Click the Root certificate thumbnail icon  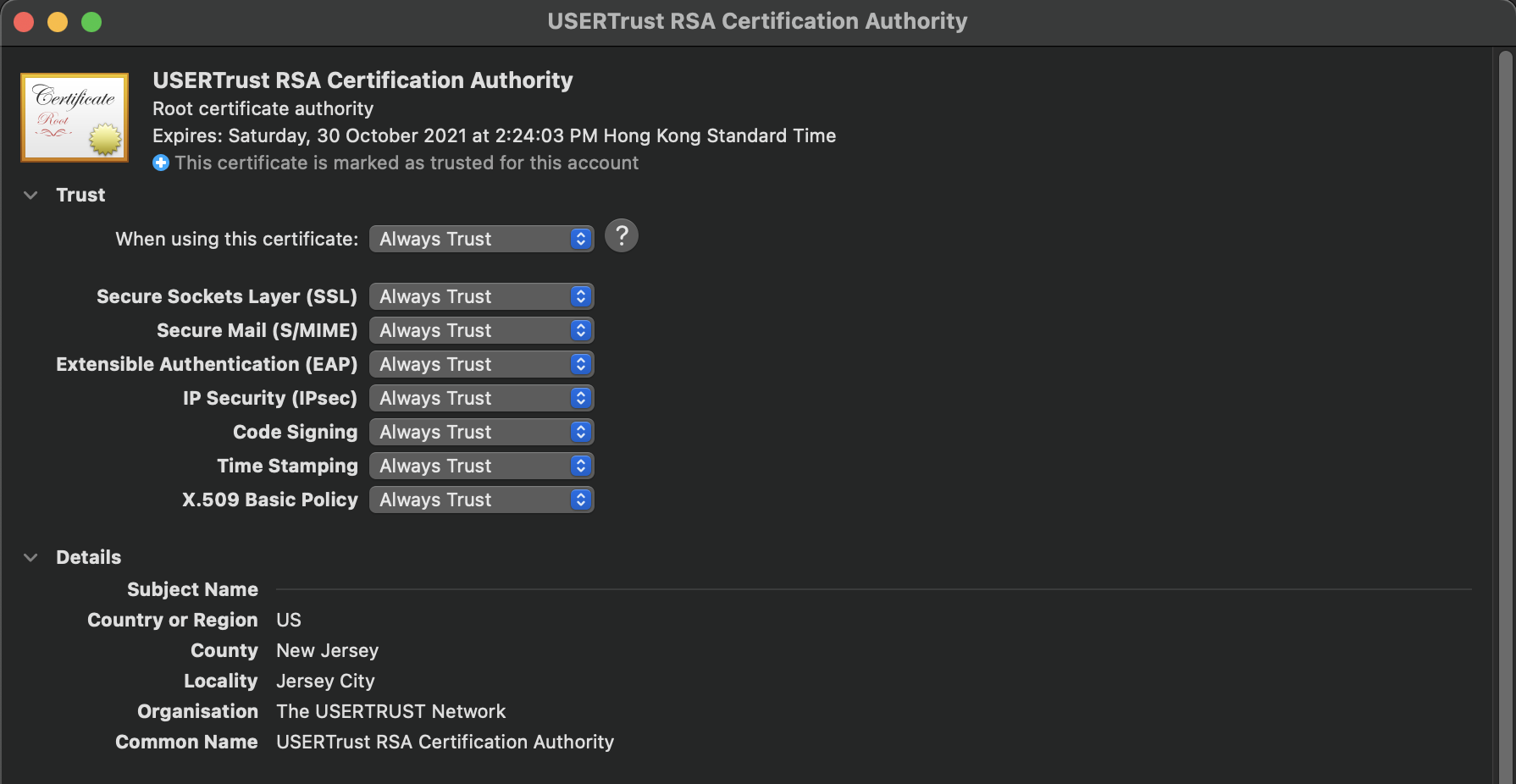75,117
